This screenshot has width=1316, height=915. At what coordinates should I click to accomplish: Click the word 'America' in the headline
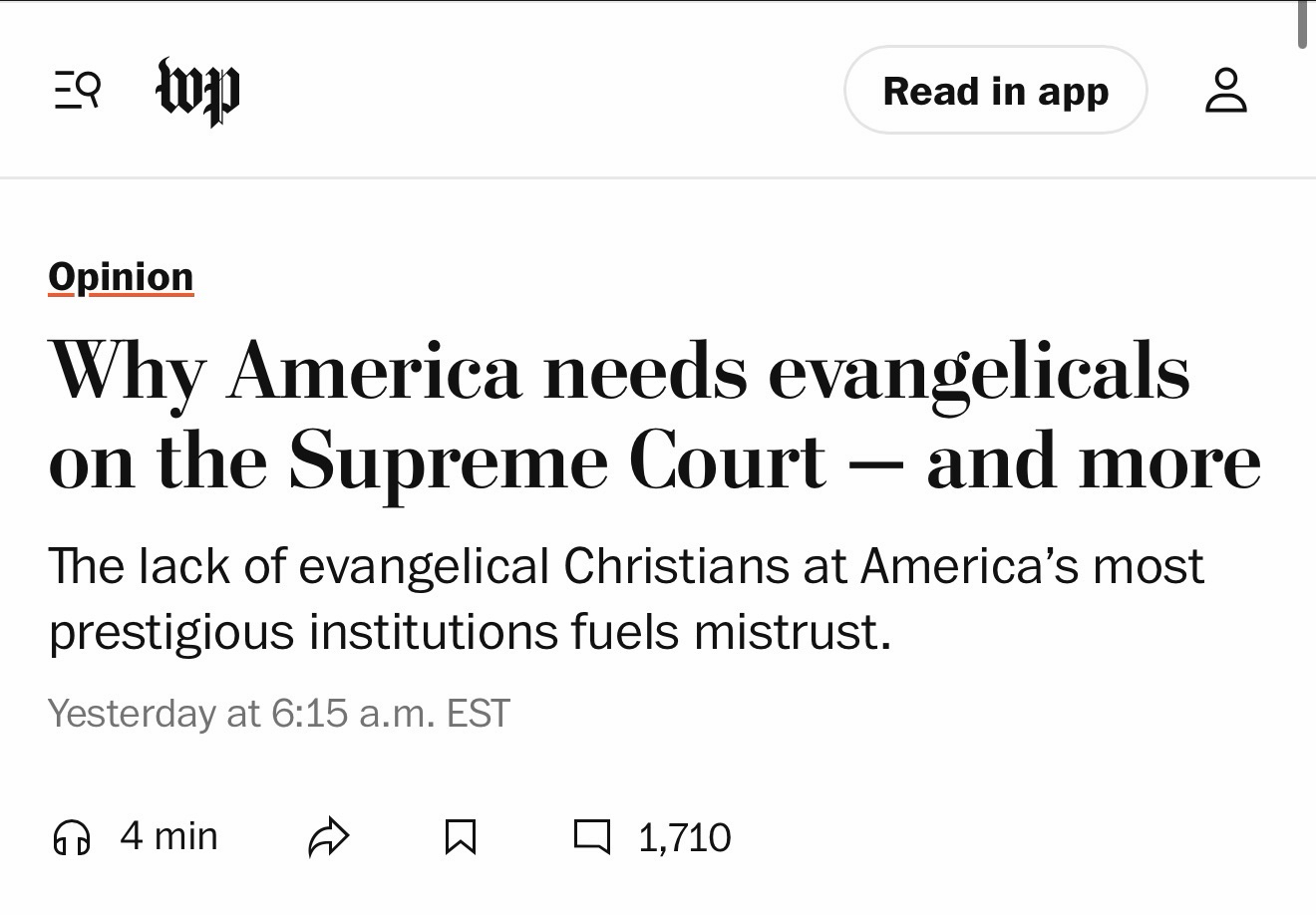point(375,372)
